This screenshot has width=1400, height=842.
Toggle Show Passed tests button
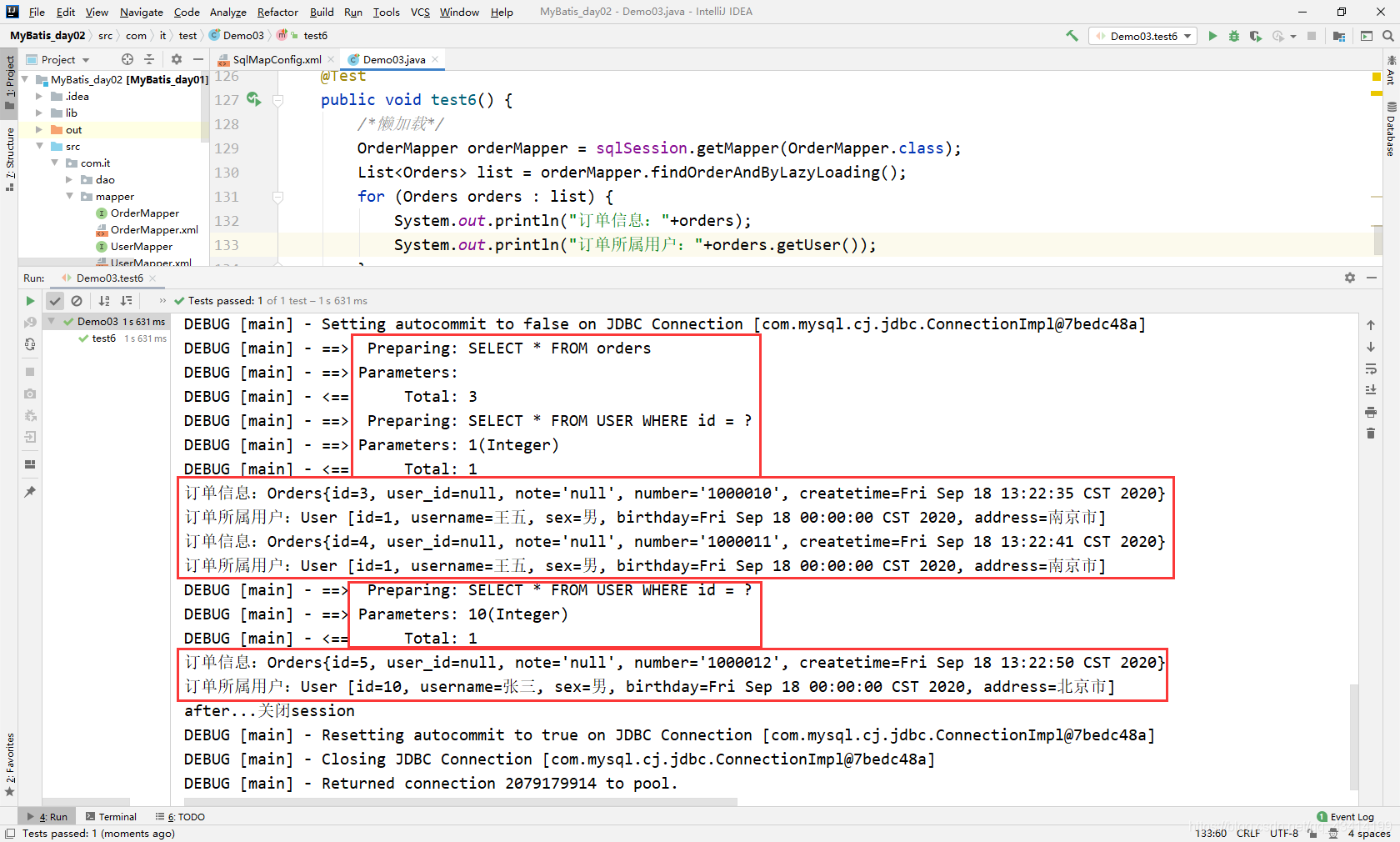55,301
